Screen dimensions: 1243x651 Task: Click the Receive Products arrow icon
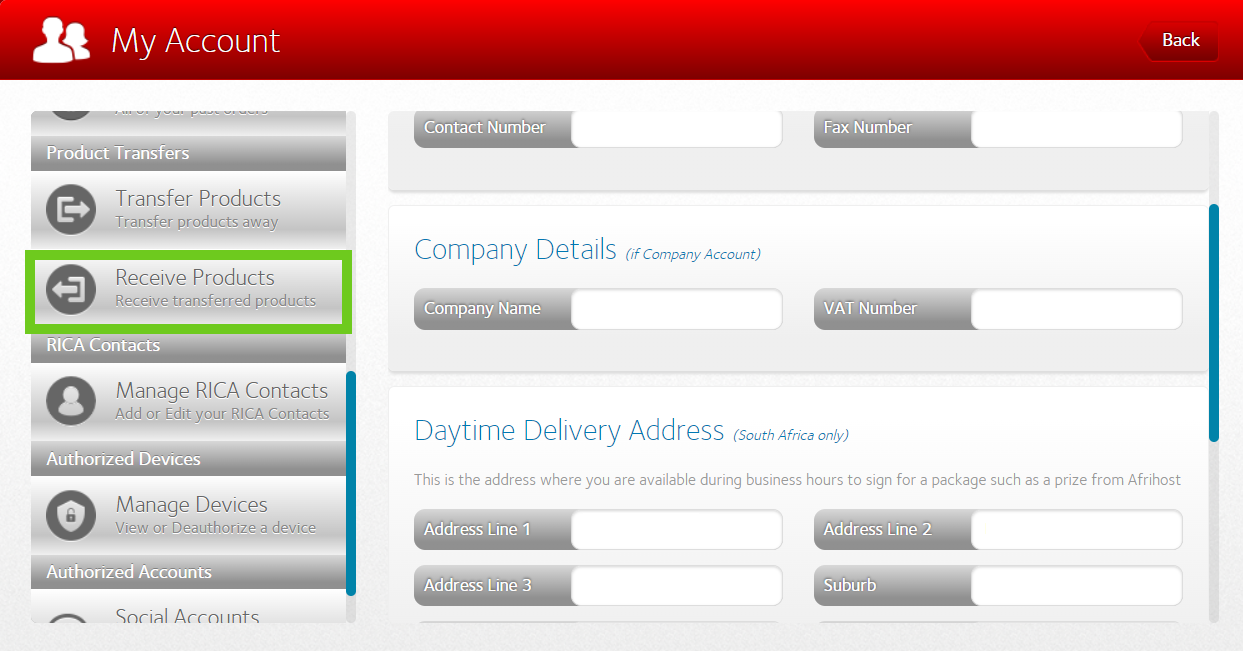(71, 289)
